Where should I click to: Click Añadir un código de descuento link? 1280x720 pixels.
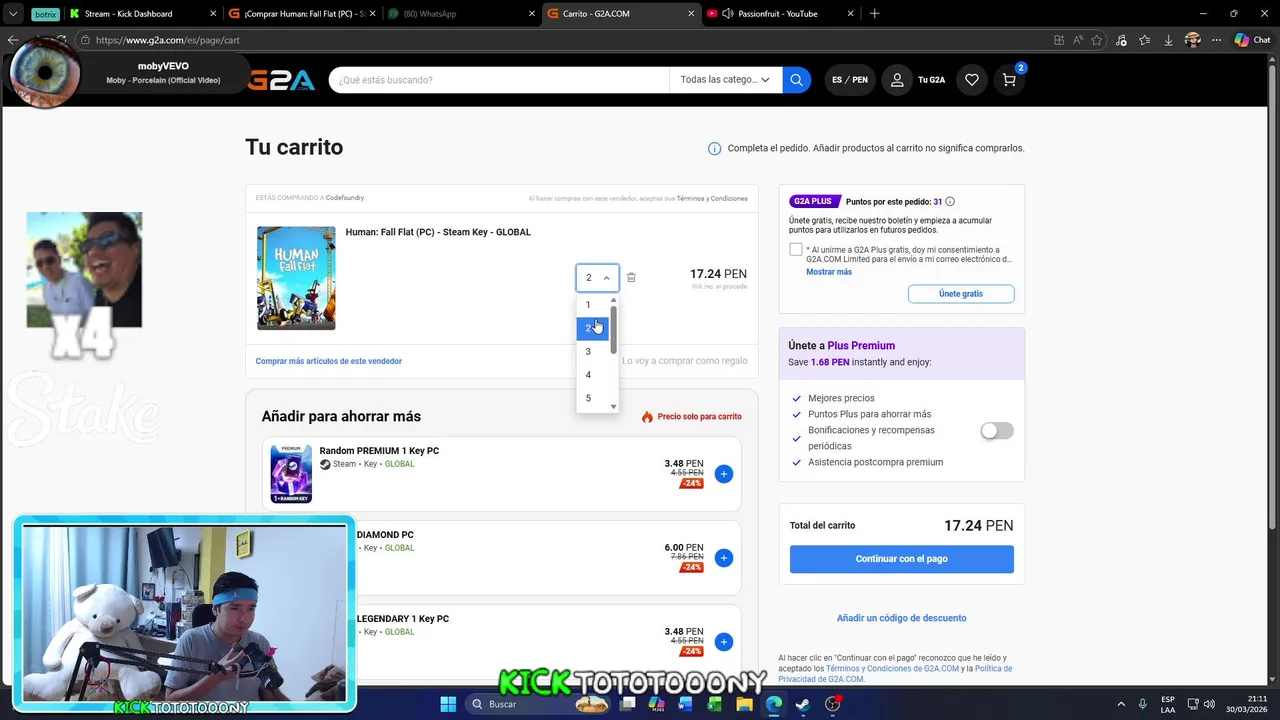902,618
